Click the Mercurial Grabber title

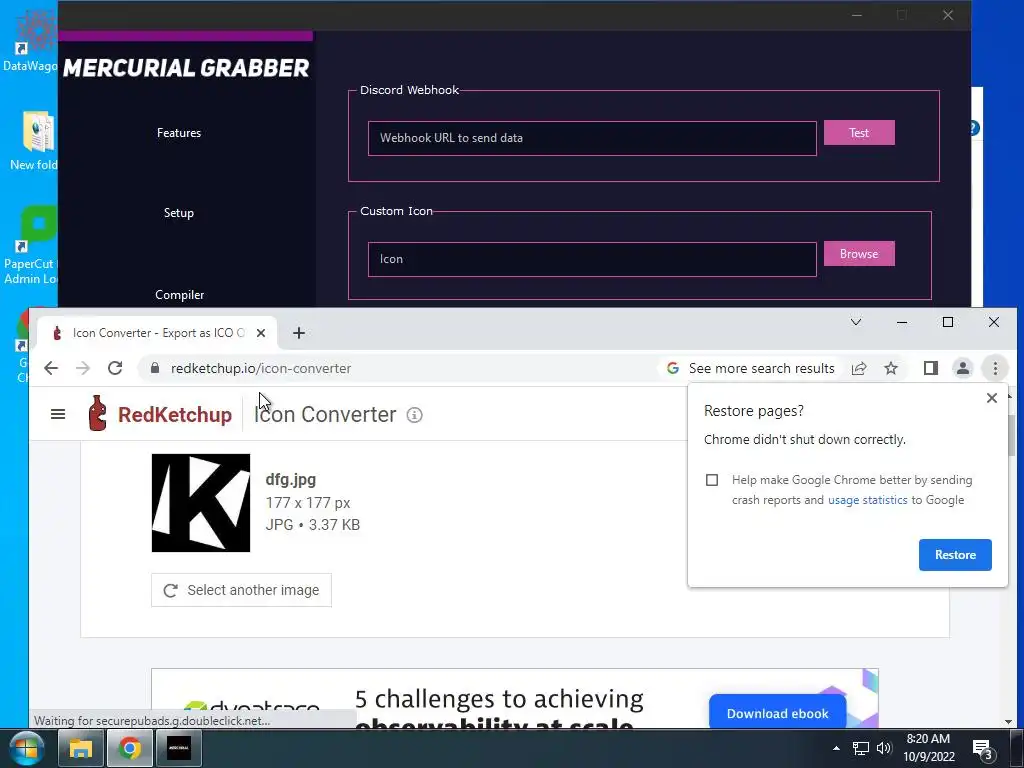coord(186,68)
